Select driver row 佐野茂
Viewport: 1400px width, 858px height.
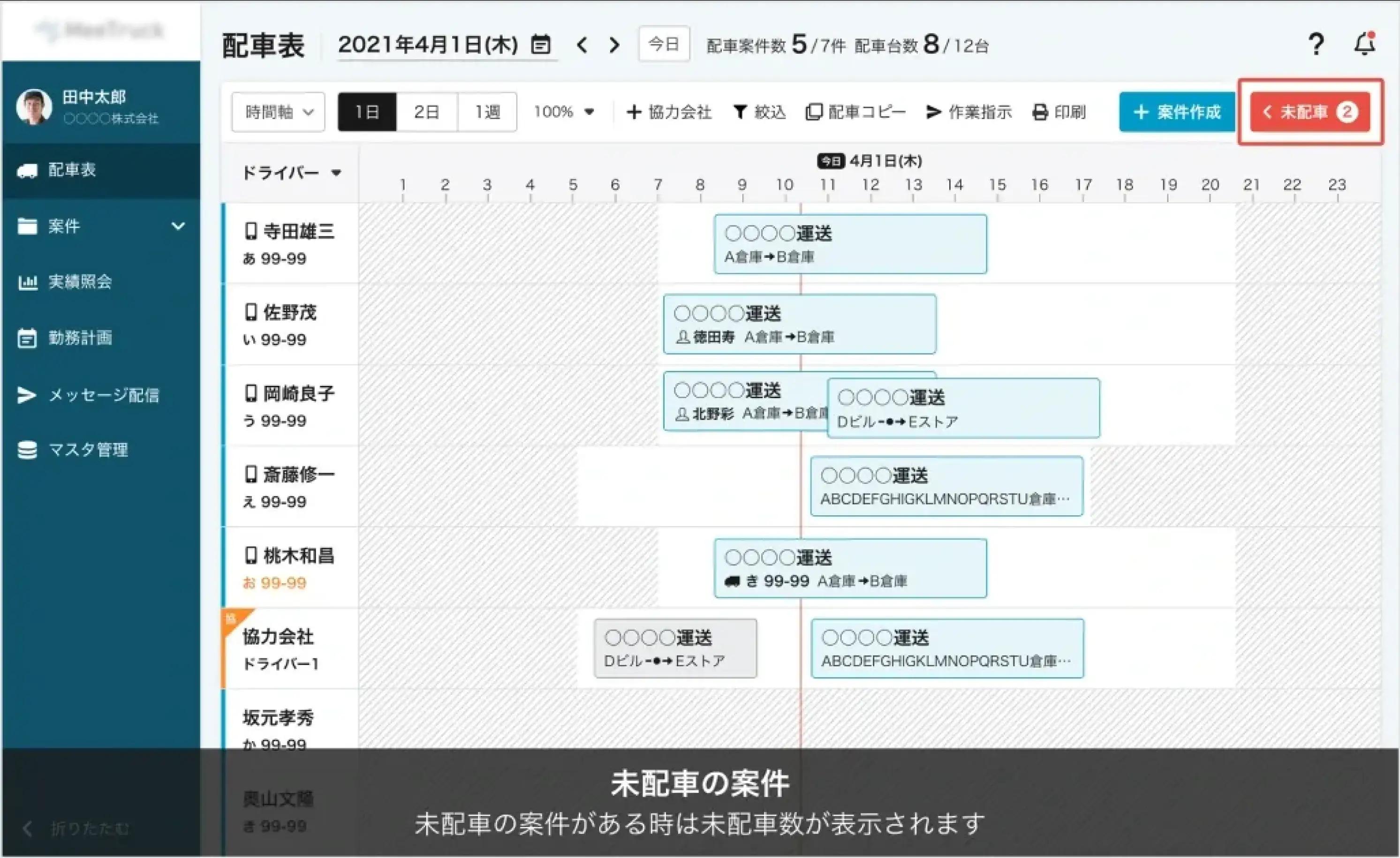[290, 324]
